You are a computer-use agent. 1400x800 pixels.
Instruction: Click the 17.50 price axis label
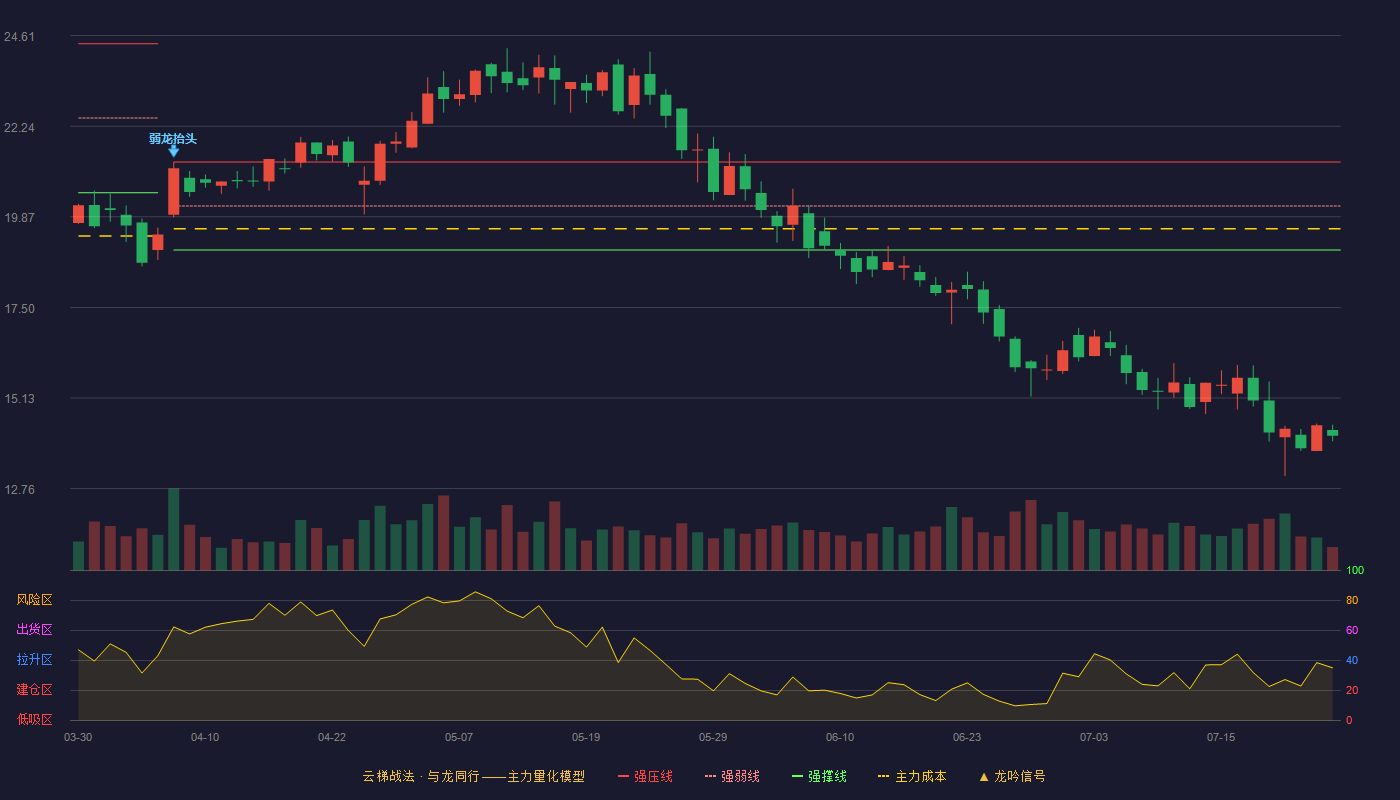coord(19,309)
